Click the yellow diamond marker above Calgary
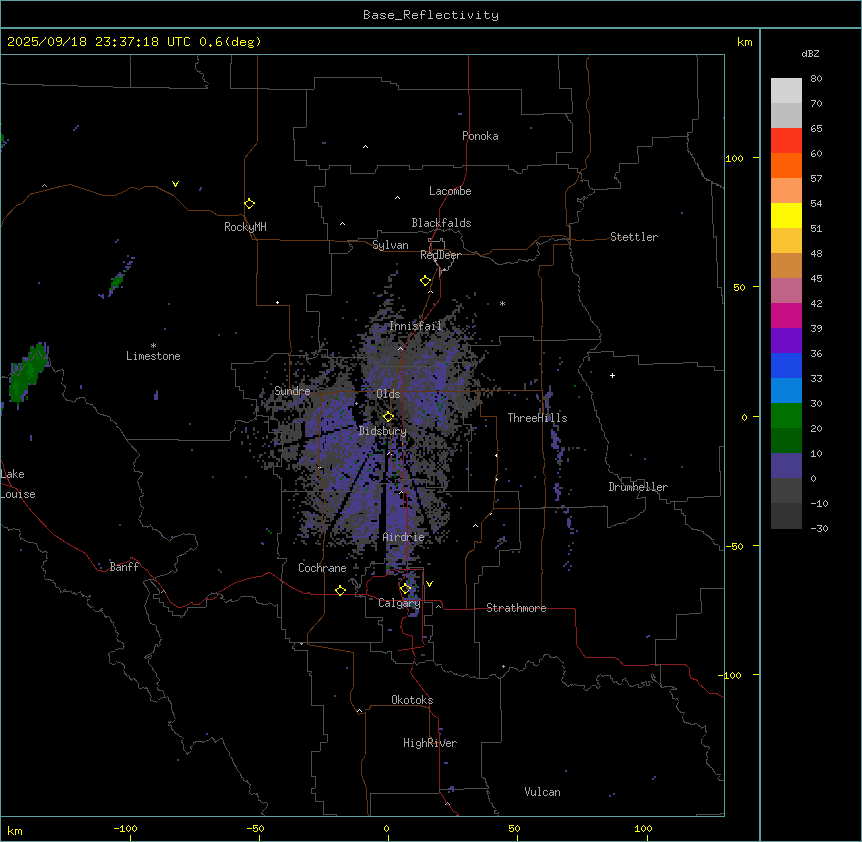The image size is (862, 842). point(405,588)
